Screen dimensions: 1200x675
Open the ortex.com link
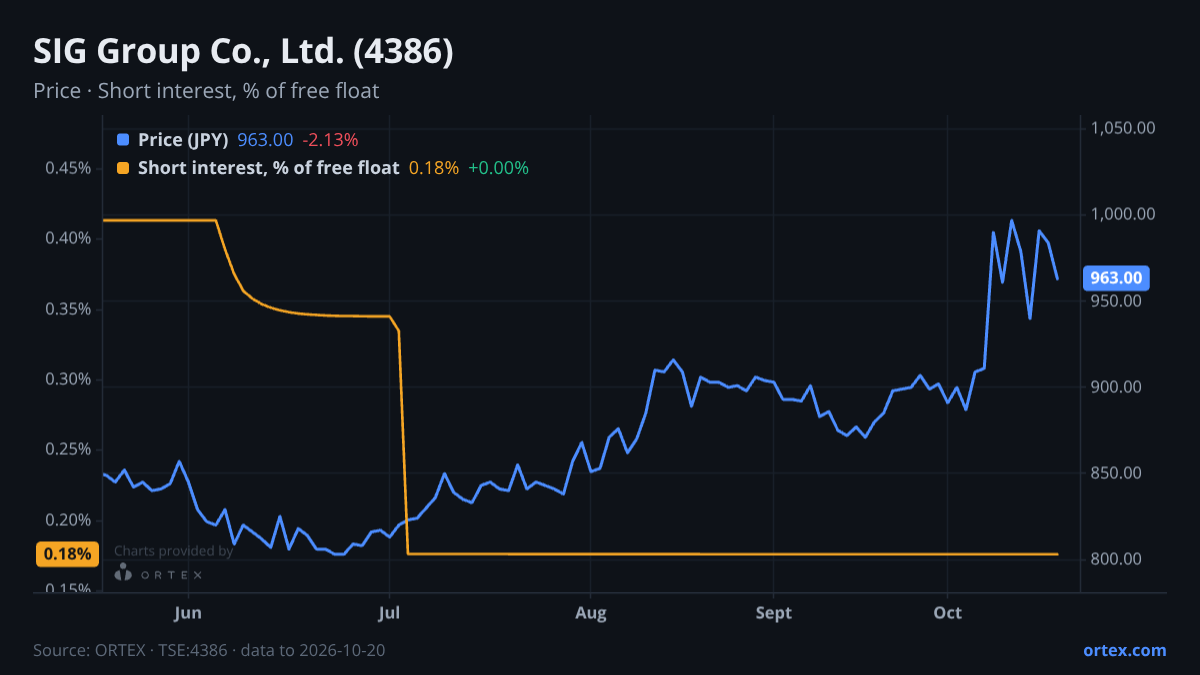point(1124,650)
